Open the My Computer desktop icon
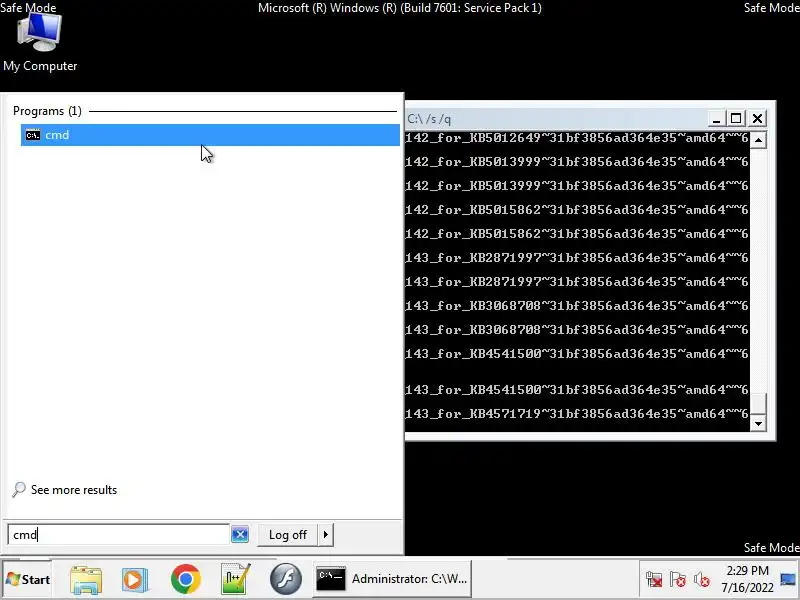The height and width of the screenshot is (600, 800). coord(40,43)
